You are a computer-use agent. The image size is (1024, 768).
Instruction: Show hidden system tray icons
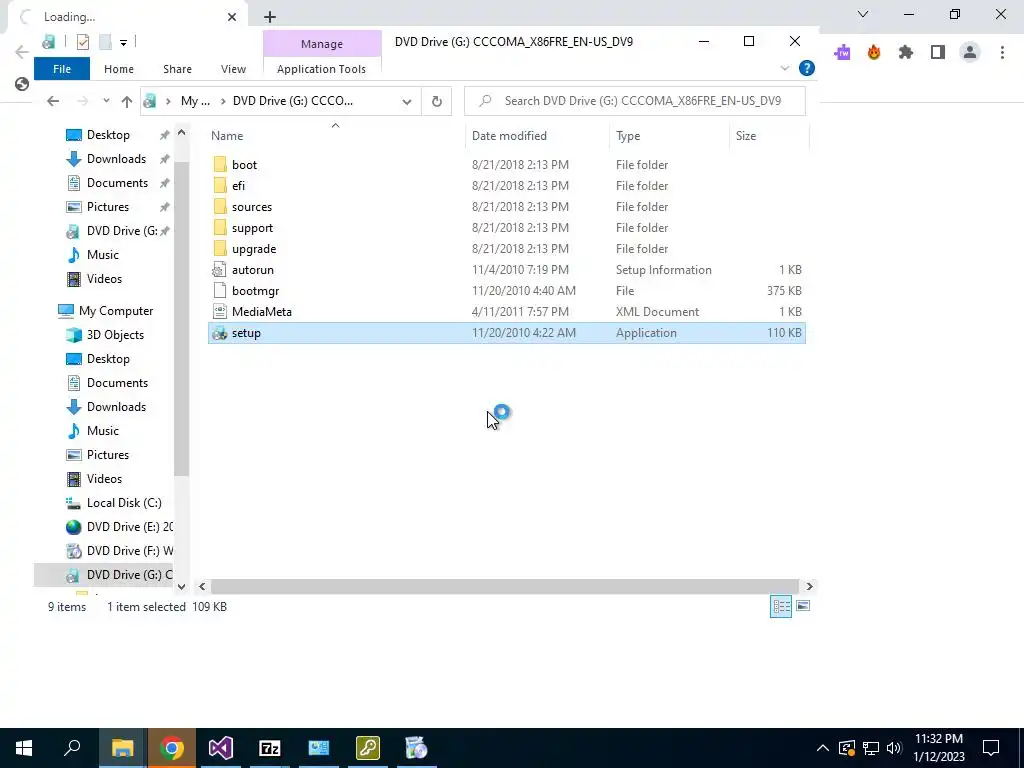click(x=823, y=748)
